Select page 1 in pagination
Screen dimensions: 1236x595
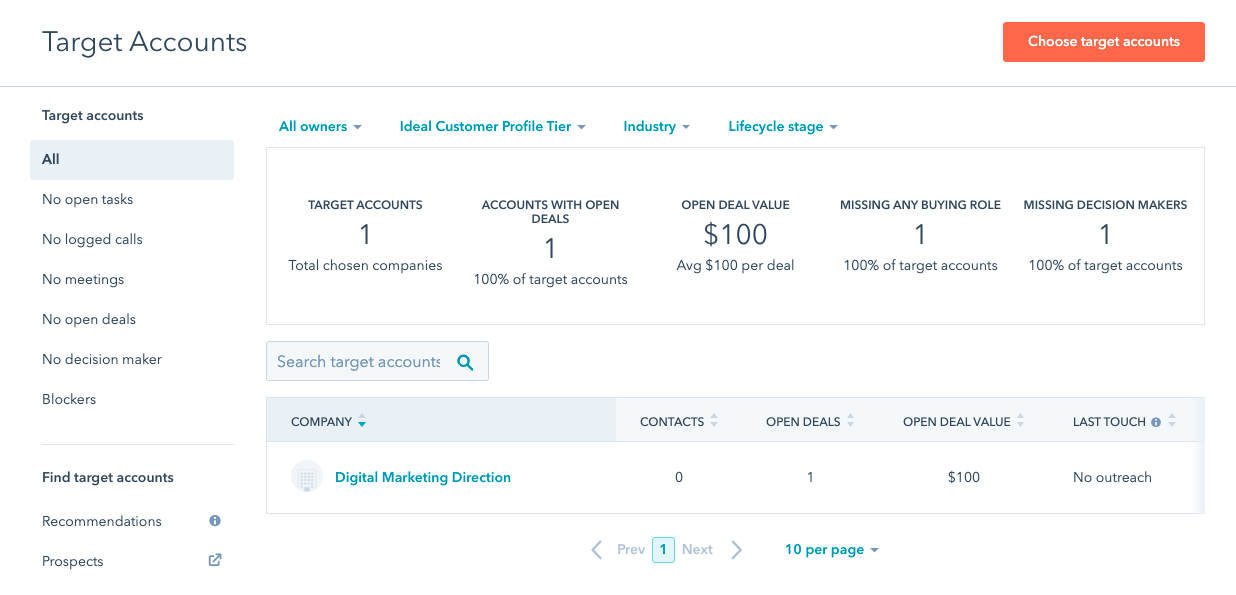click(x=662, y=549)
